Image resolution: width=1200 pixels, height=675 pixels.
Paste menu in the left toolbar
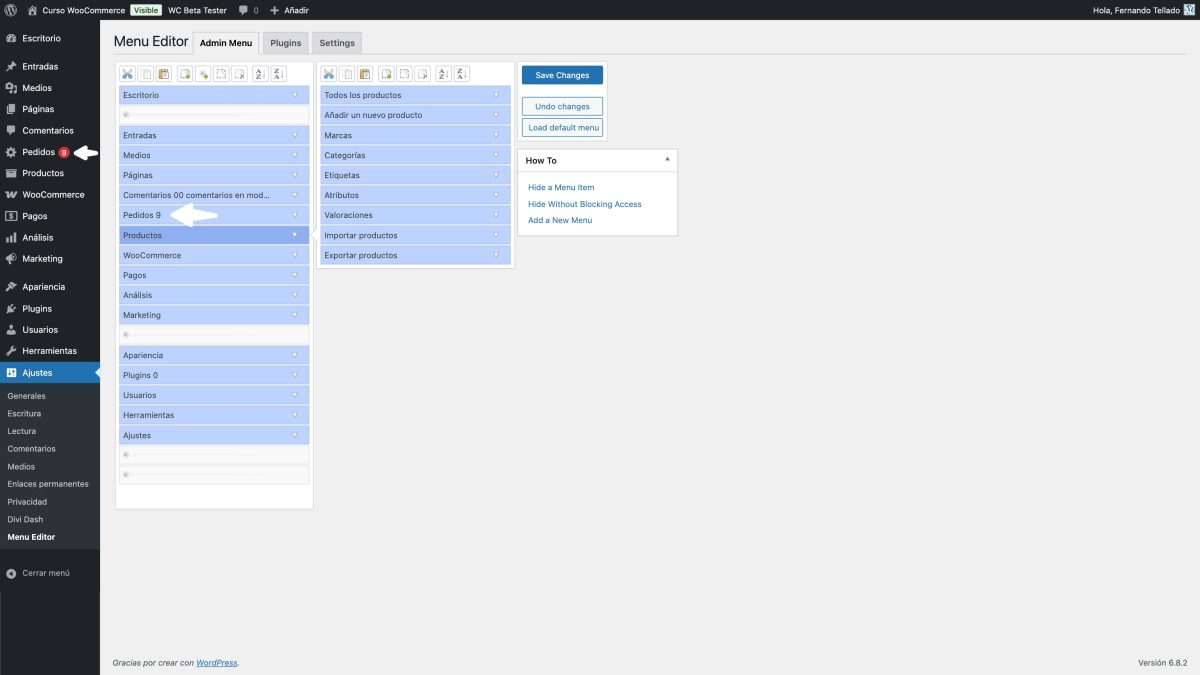point(164,74)
